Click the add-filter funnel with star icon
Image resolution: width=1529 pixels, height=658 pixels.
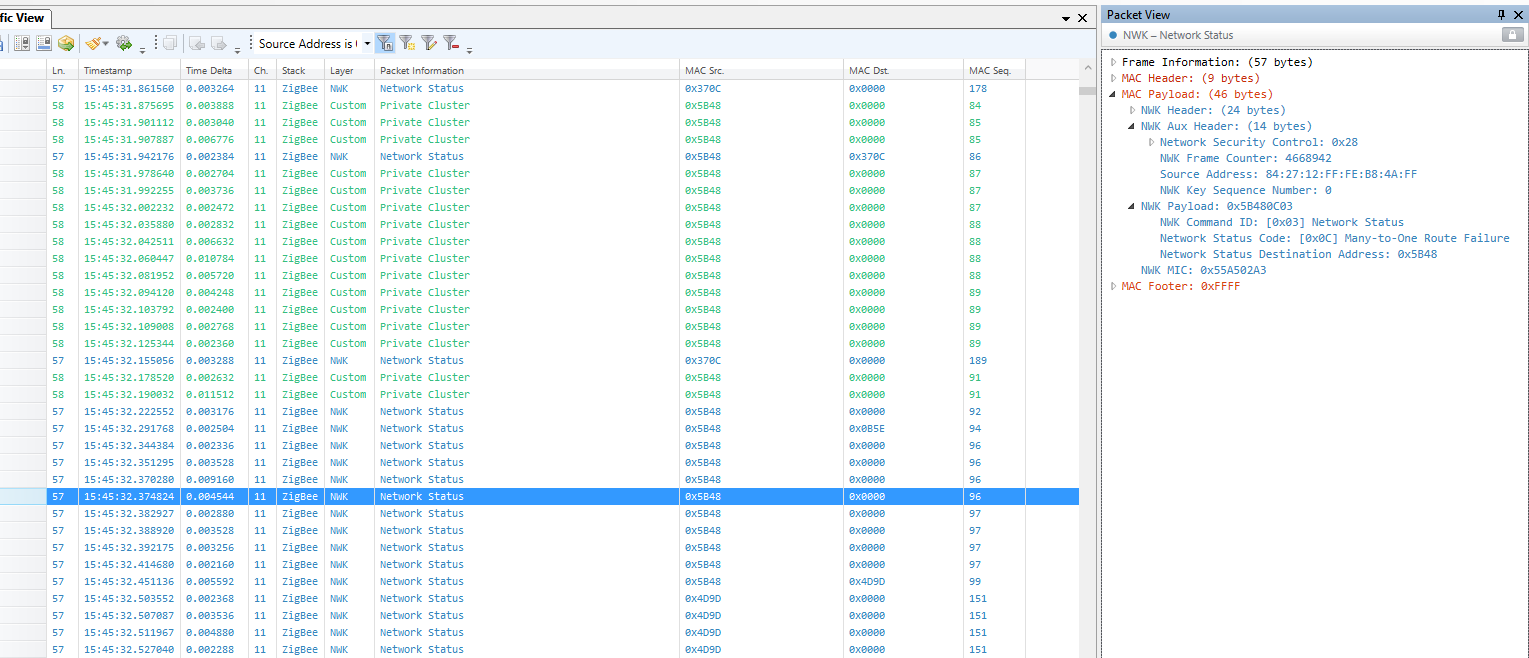coord(407,43)
